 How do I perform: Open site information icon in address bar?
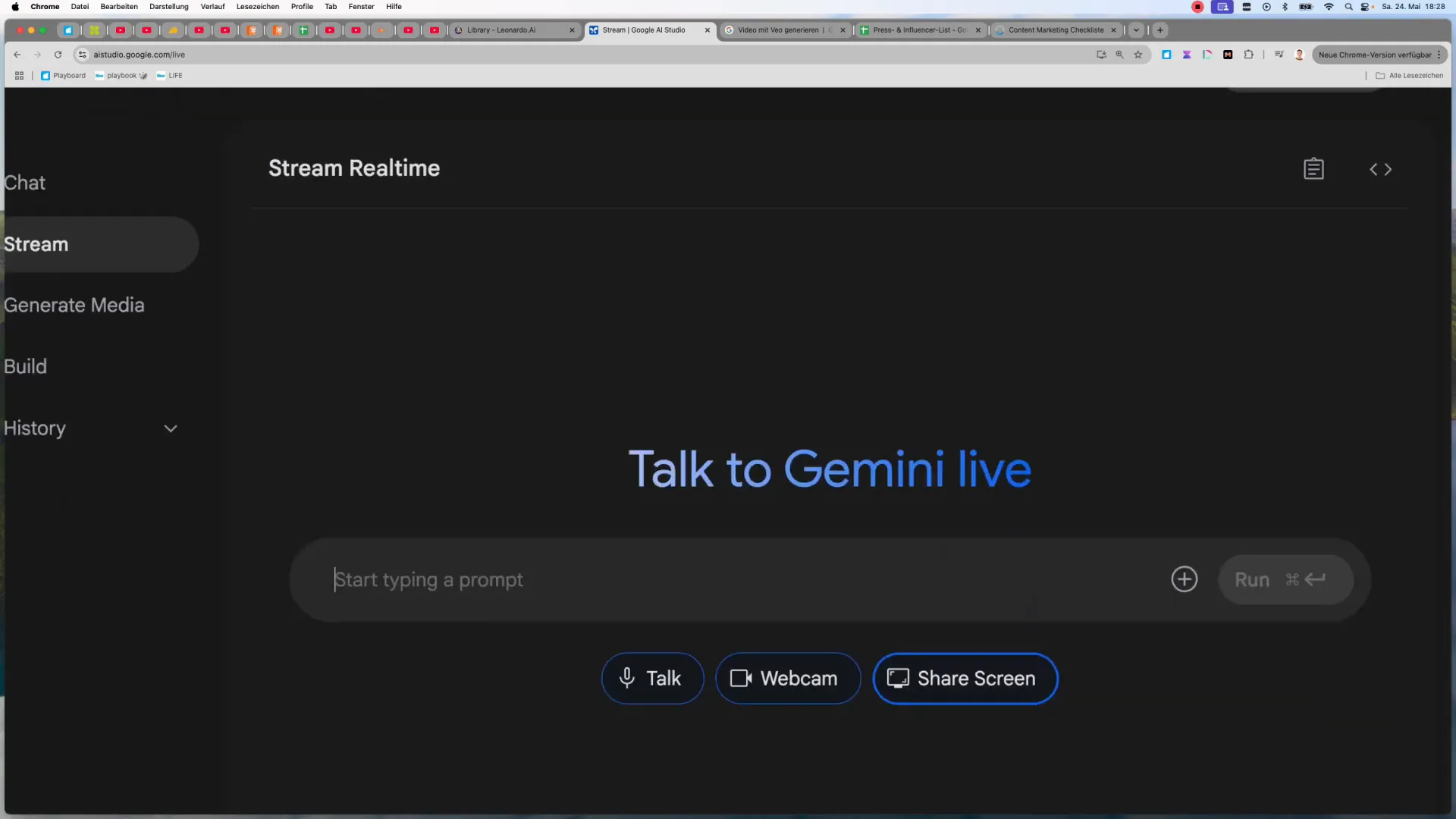(83, 55)
